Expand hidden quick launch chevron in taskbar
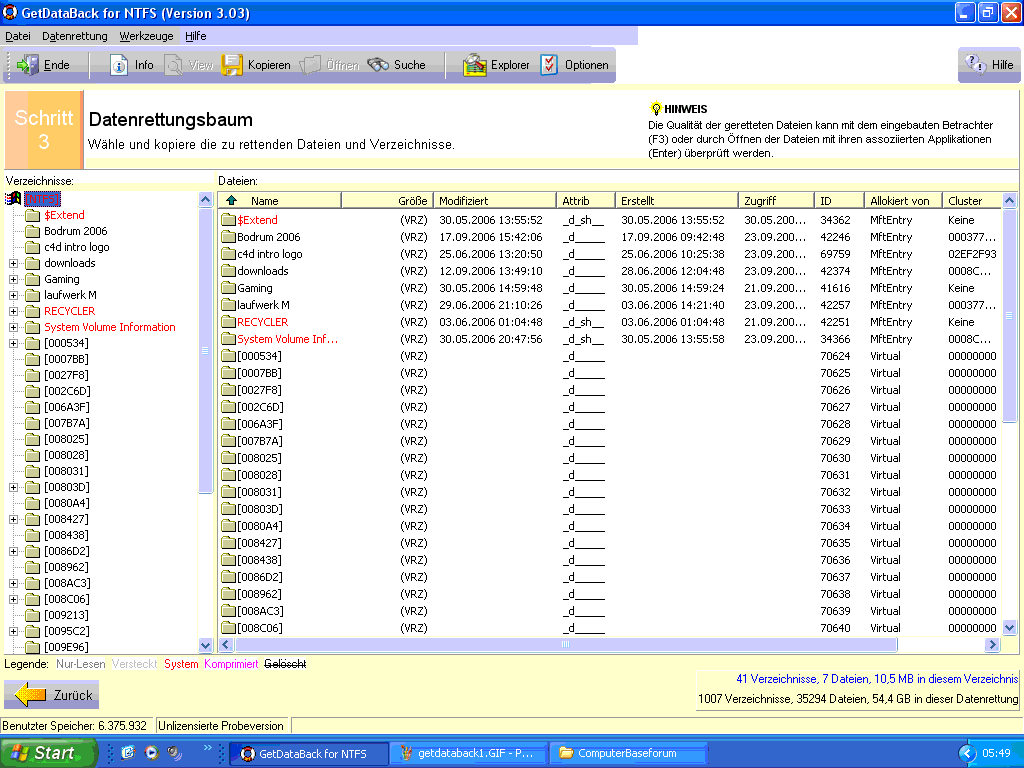Image resolution: width=1024 pixels, height=768 pixels. click(208, 748)
